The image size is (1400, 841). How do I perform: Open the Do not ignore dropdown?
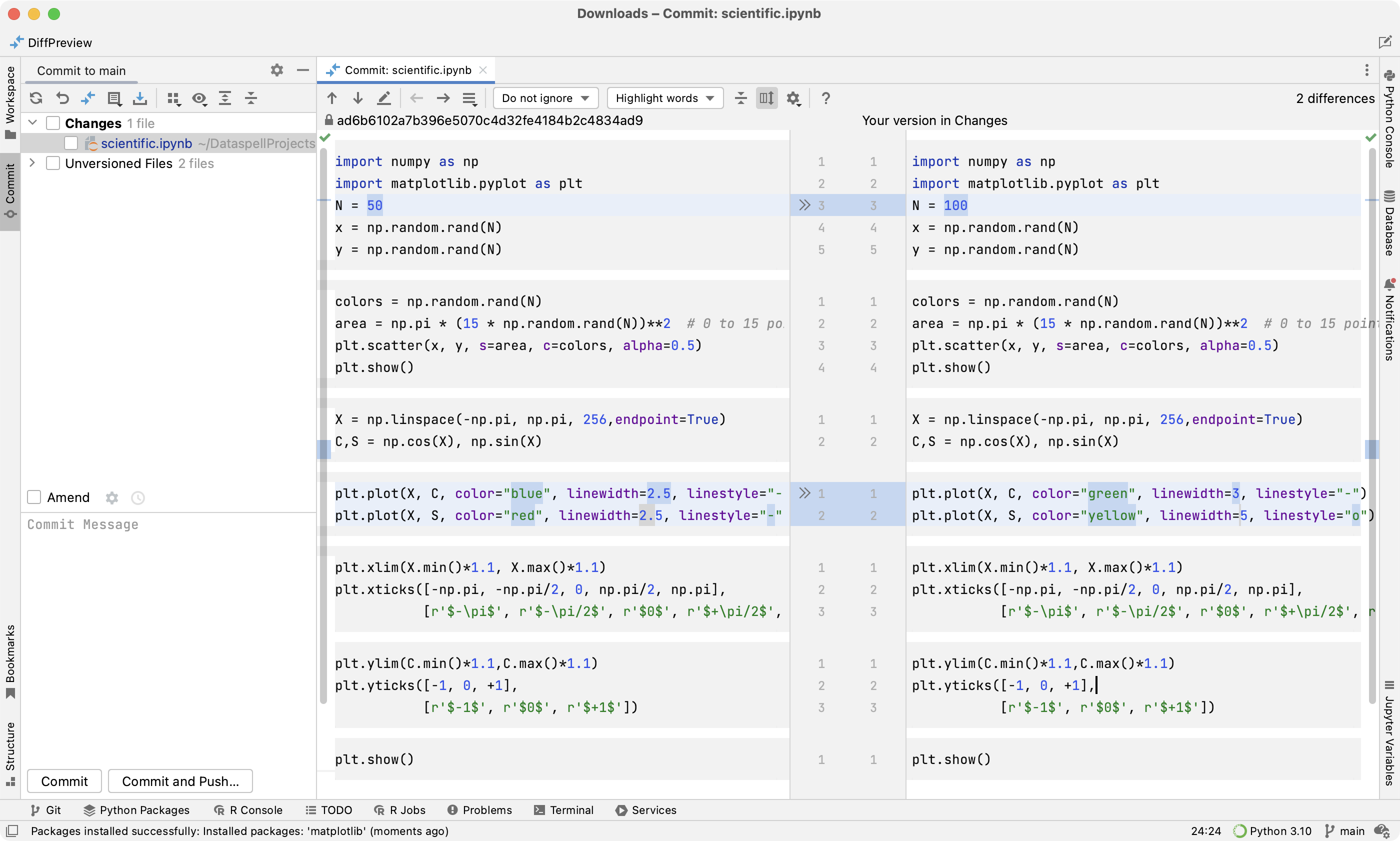pyautogui.click(x=543, y=98)
